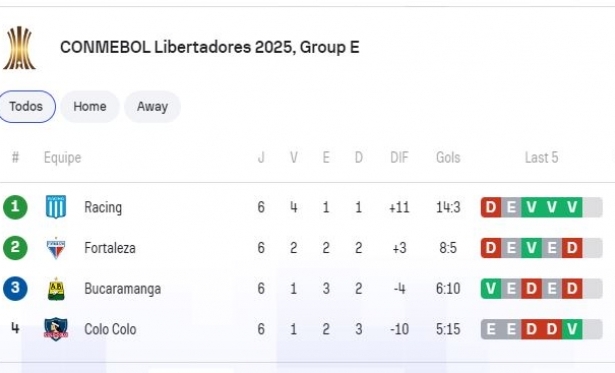This screenshot has width=615, height=373.
Task: Switch to the Home filter tab
Action: 90,107
